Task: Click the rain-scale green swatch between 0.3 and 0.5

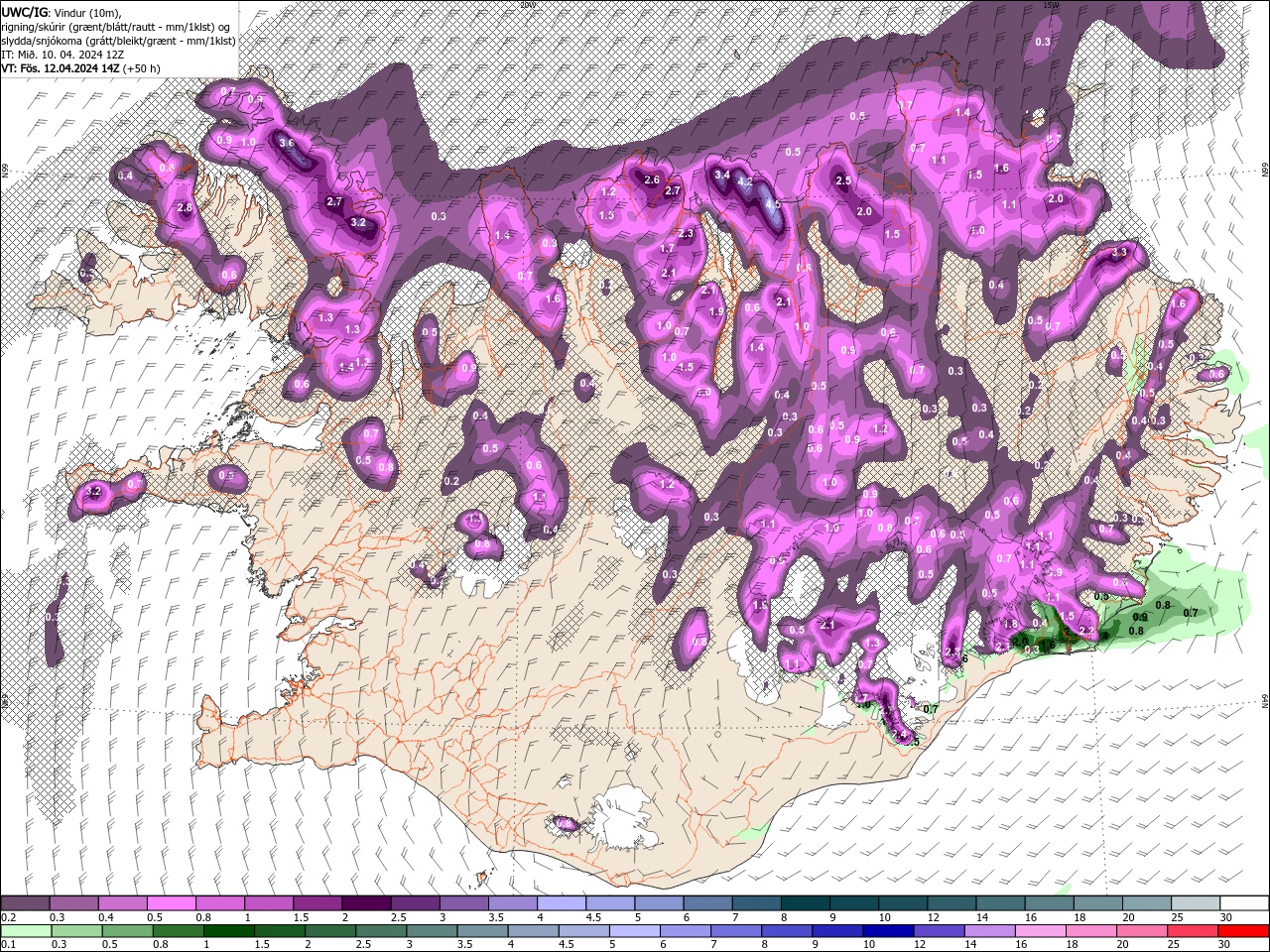Action: pos(76,931)
